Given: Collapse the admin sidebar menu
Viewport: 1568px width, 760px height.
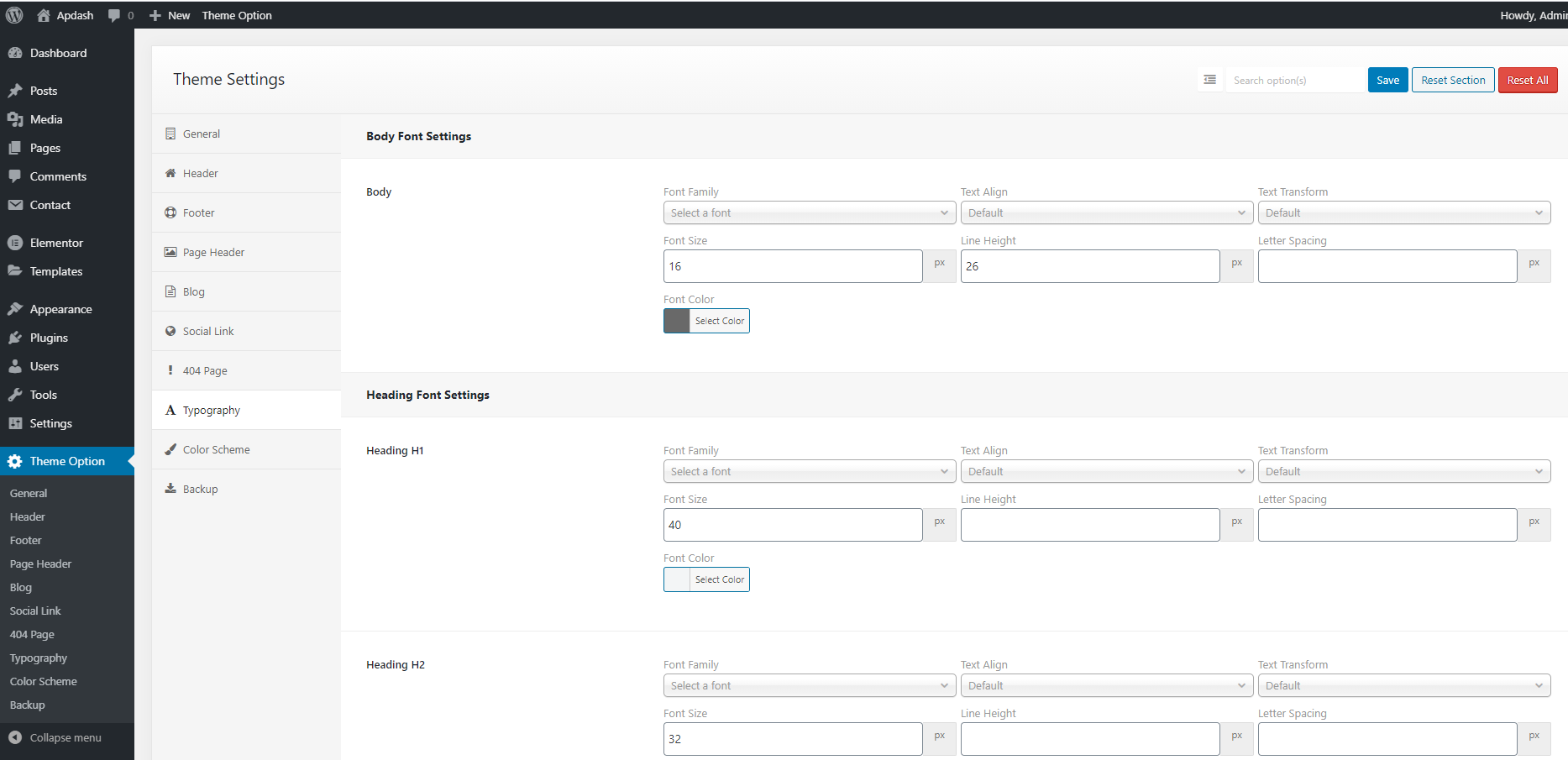Looking at the screenshot, I should [x=66, y=737].
